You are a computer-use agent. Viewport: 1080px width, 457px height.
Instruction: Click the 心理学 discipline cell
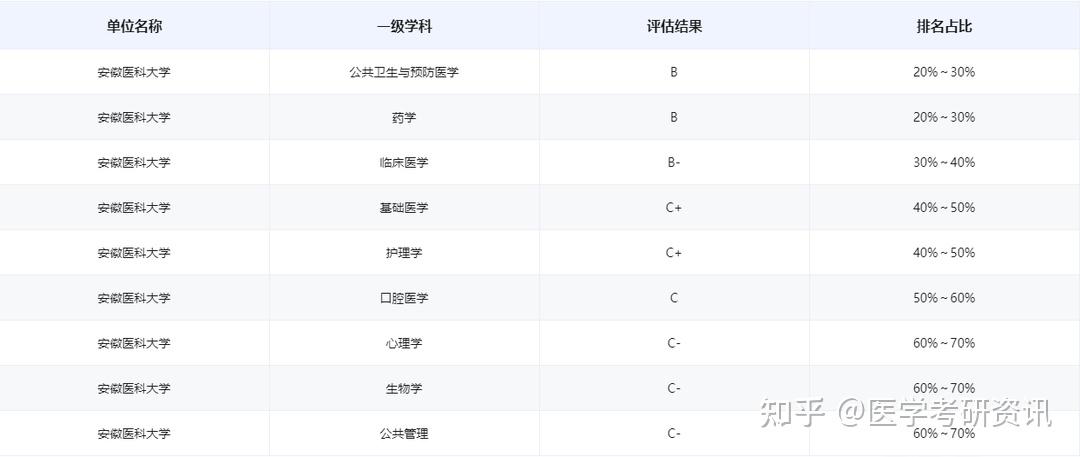tap(404, 343)
